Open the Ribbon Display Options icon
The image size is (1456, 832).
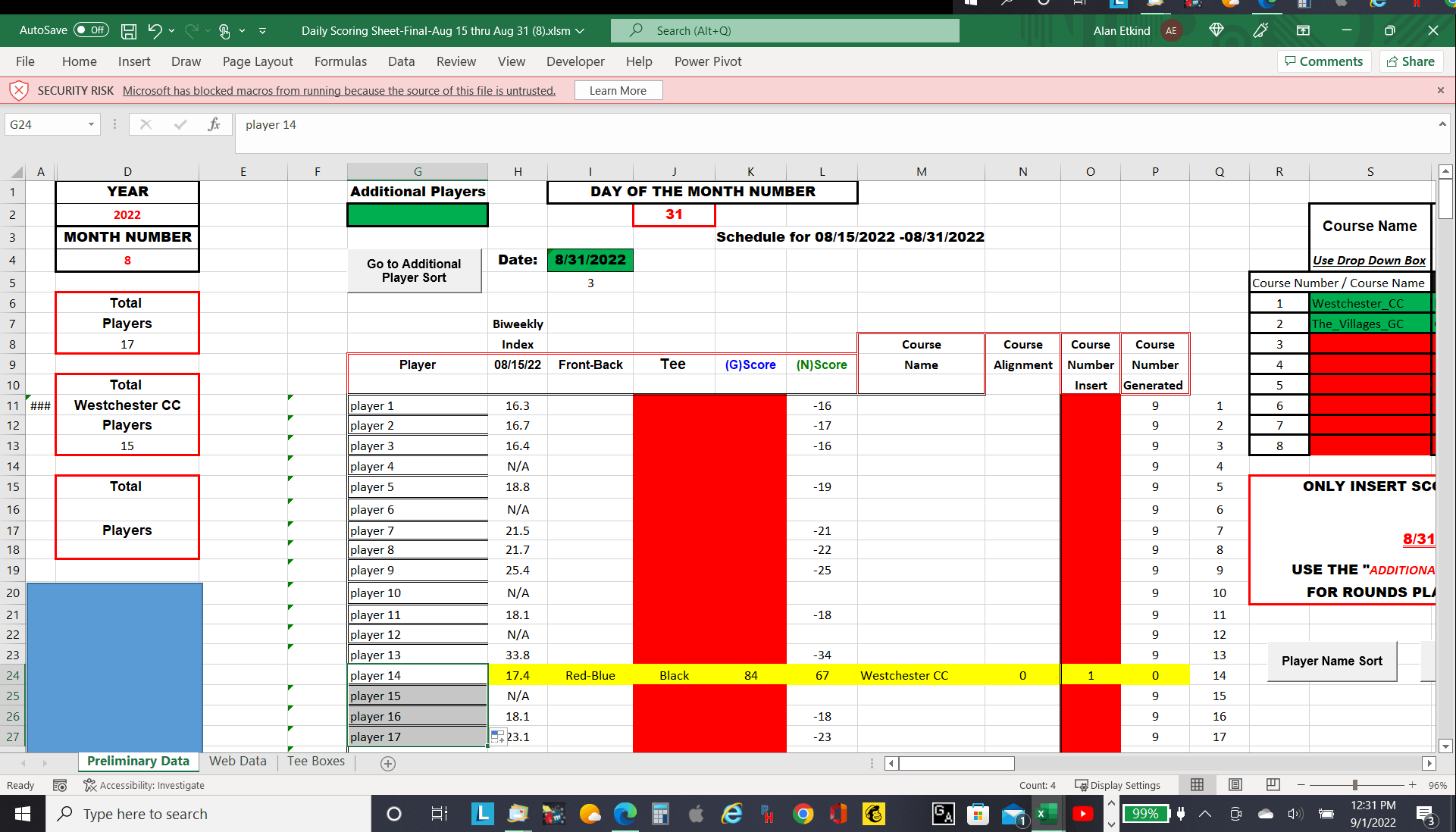coord(1303,30)
